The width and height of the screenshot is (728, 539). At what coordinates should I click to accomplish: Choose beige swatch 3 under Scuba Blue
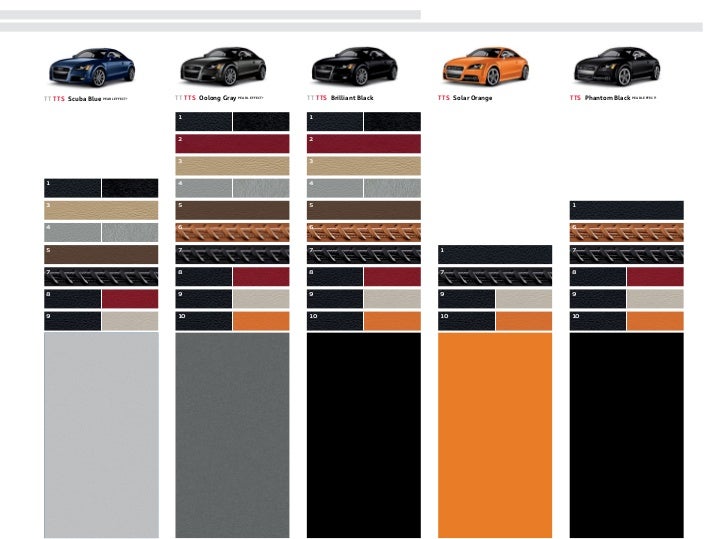(x=101, y=210)
